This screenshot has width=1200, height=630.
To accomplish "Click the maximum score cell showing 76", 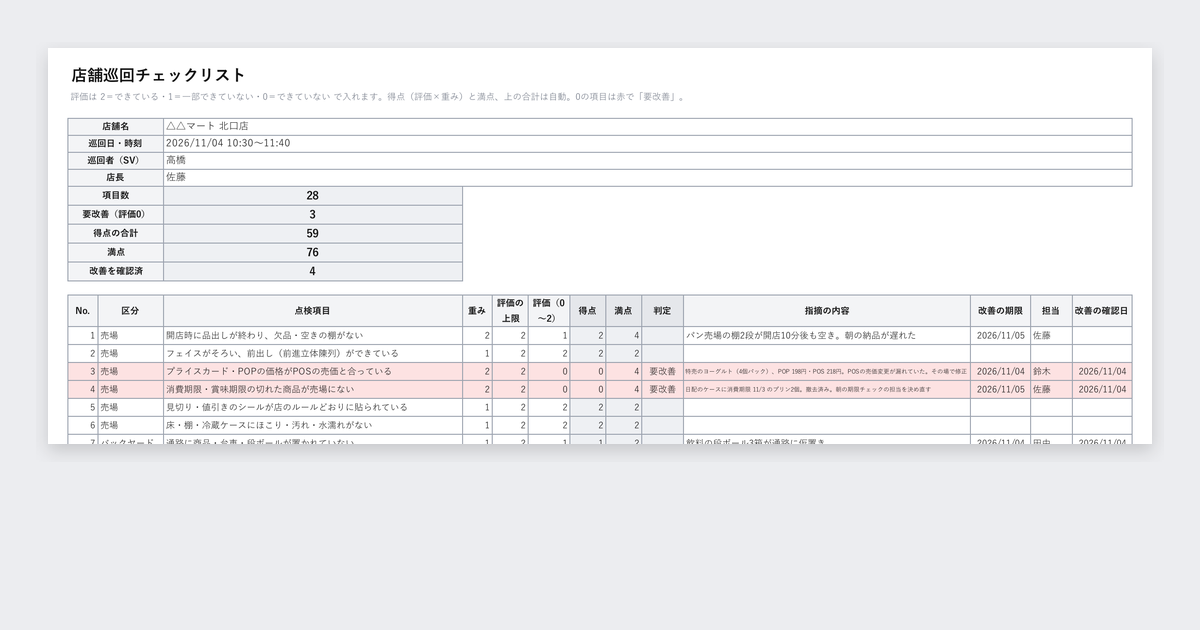I will pos(313,253).
